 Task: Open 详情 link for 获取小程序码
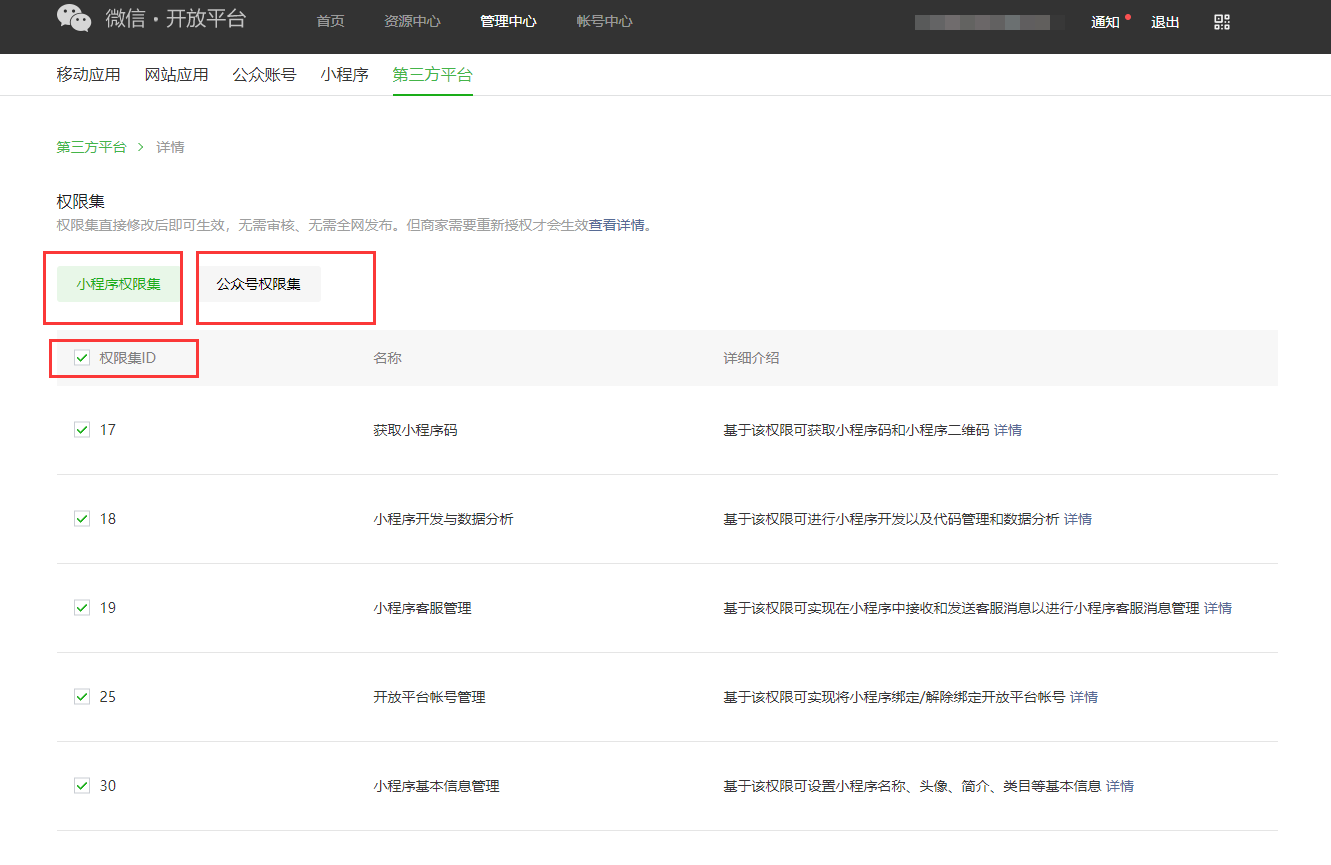tap(1008, 430)
